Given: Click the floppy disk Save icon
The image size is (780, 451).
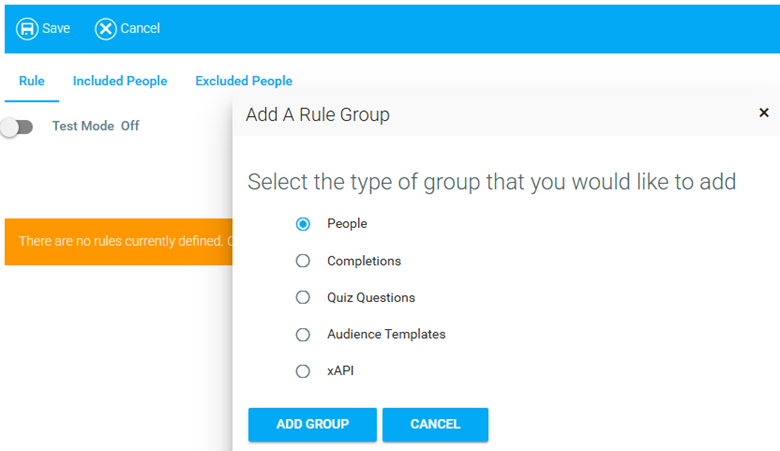Looking at the screenshot, I should tap(27, 28).
